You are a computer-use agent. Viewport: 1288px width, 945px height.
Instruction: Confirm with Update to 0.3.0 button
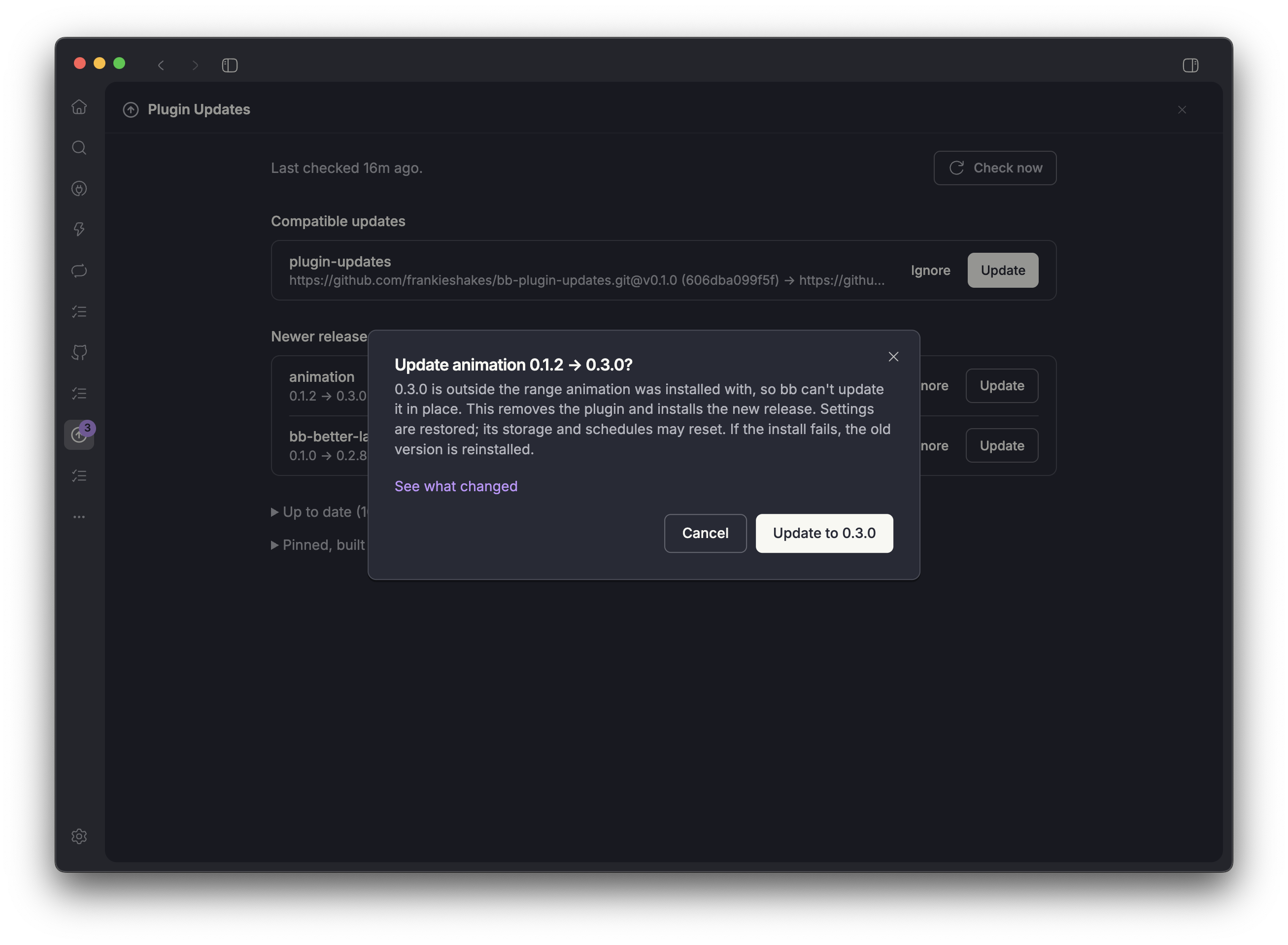824,533
